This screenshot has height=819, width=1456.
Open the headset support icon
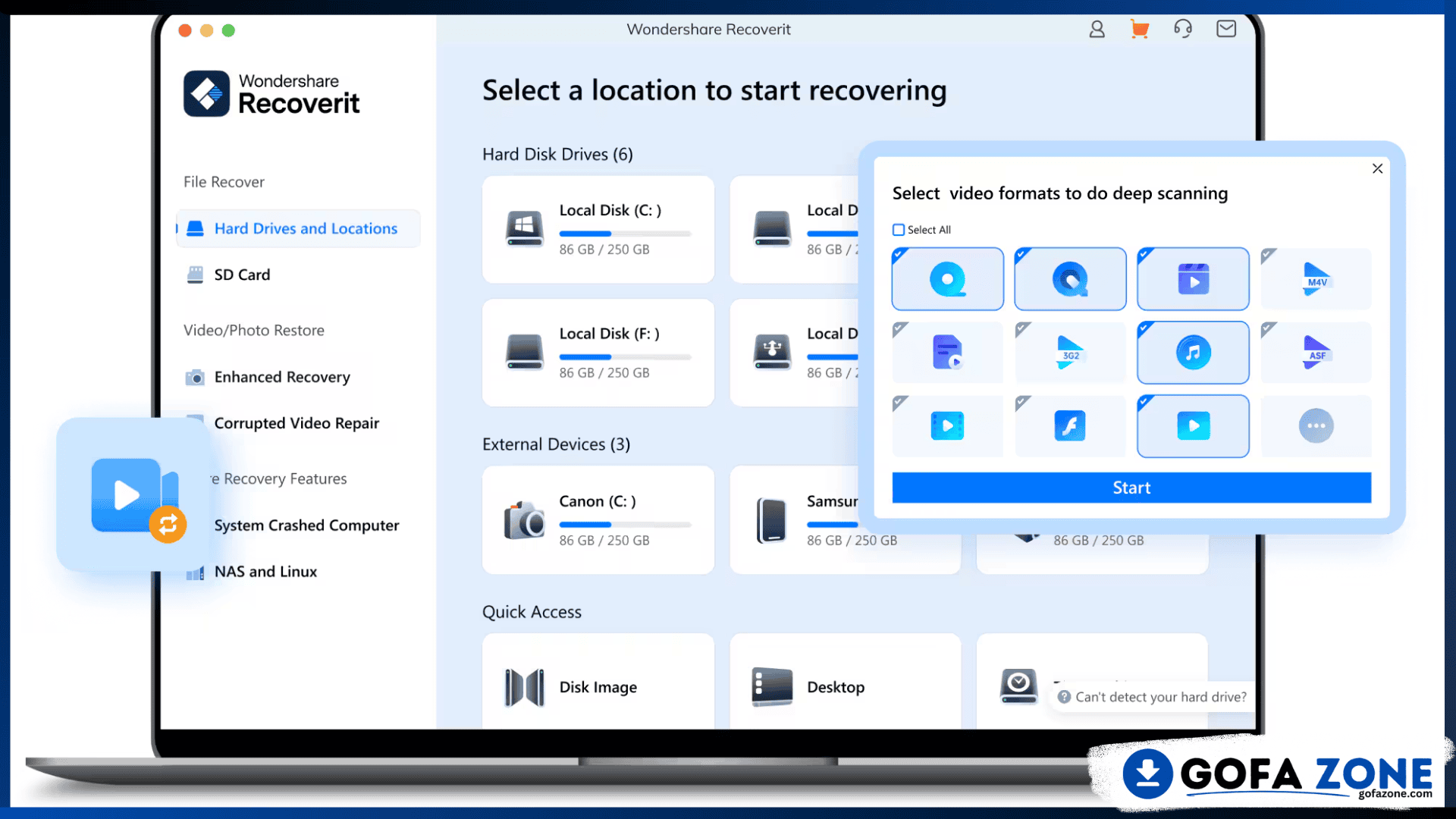(1183, 30)
